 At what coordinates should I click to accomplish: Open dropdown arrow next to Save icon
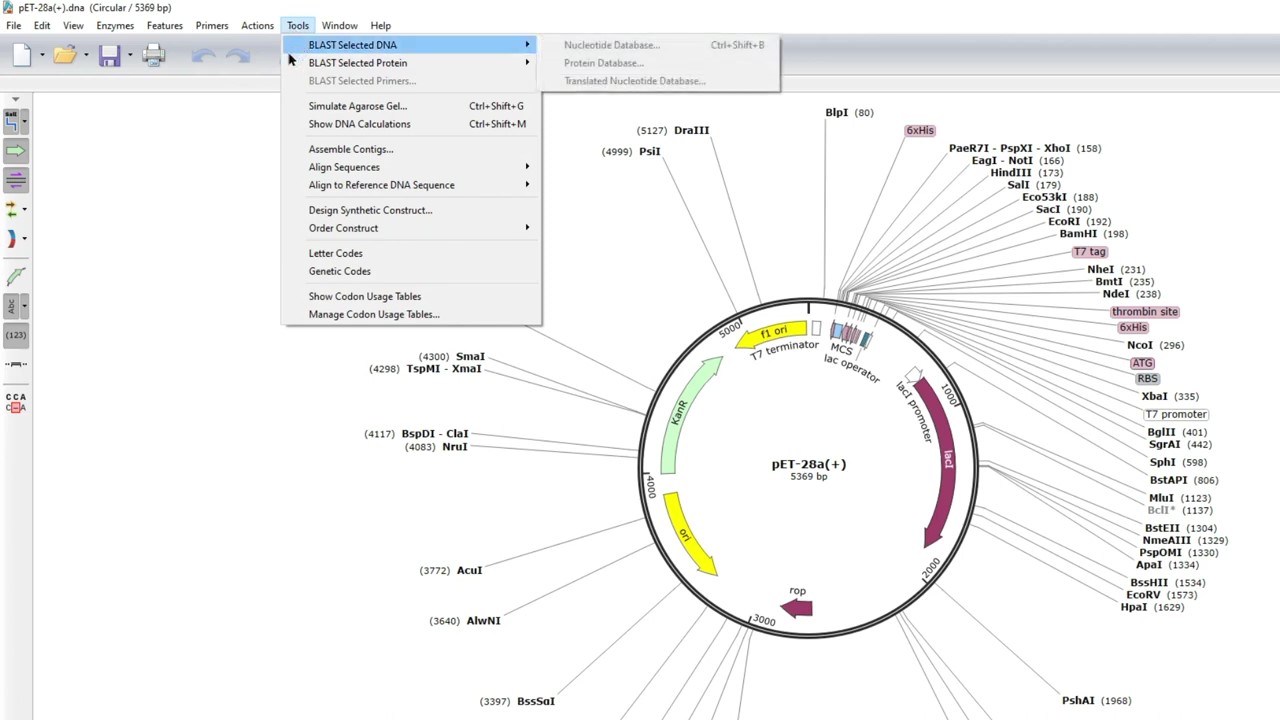(x=130, y=56)
